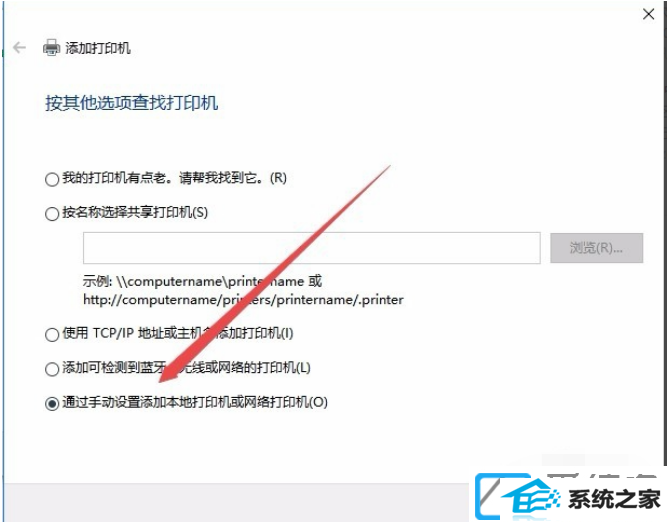Click the \\computername\printername example text
The image size is (669, 526).
pos(209,281)
